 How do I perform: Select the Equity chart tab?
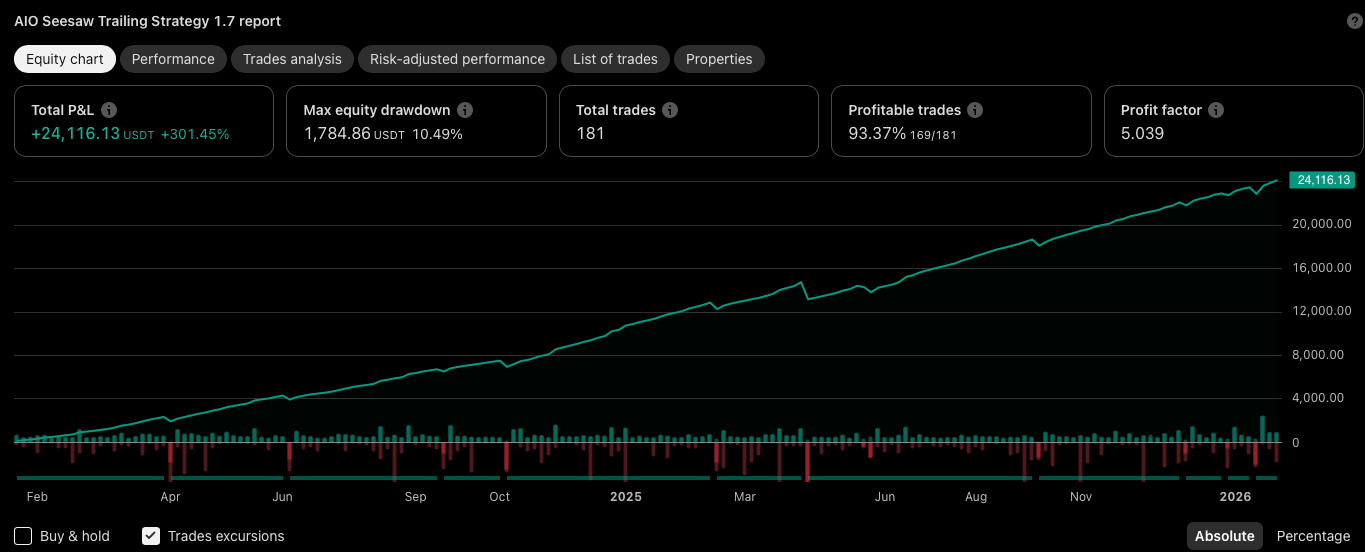click(65, 59)
